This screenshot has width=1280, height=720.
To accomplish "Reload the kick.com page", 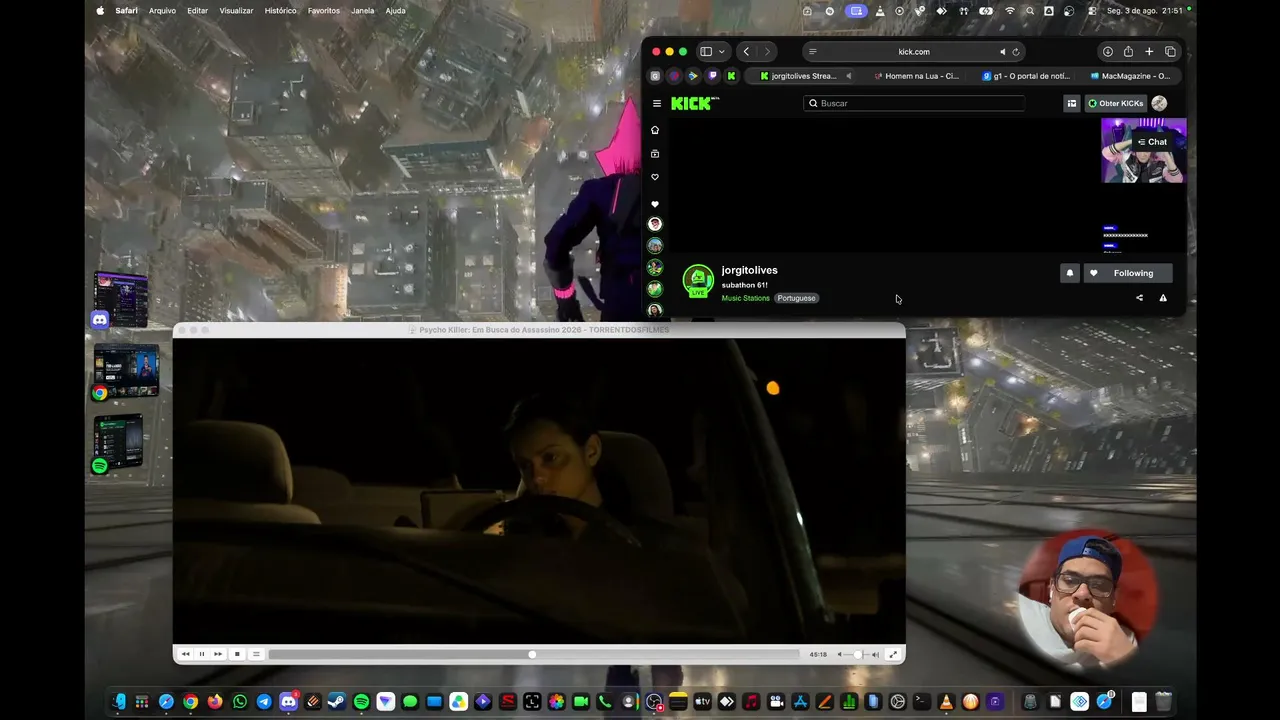I will [x=1016, y=52].
